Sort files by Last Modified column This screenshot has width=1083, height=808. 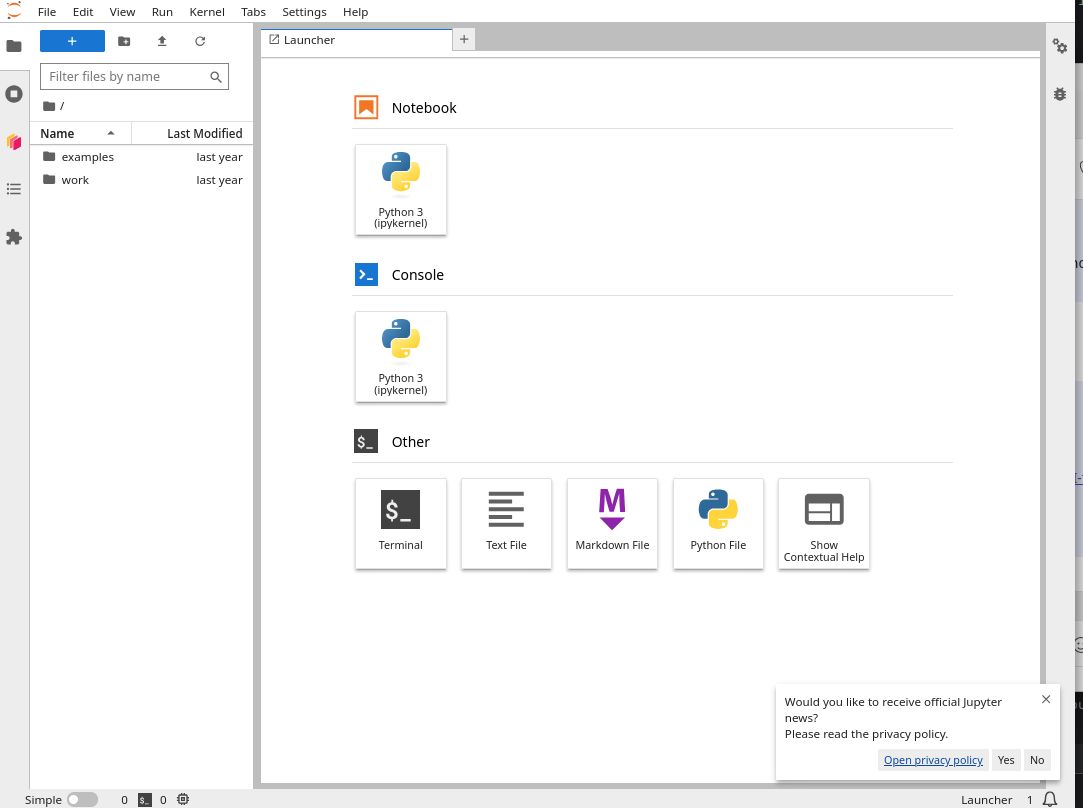pyautogui.click(x=204, y=133)
